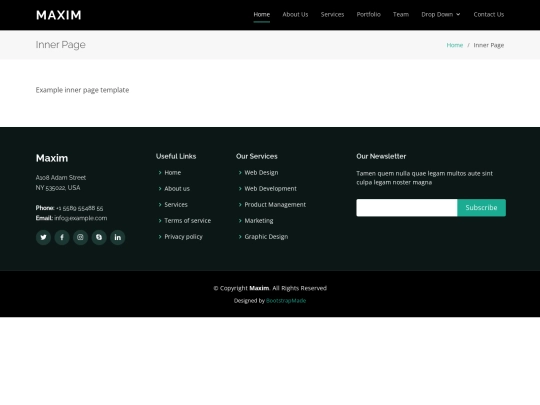Click the phone number +1 5589 55488 55
540x405 pixels.
click(80, 208)
